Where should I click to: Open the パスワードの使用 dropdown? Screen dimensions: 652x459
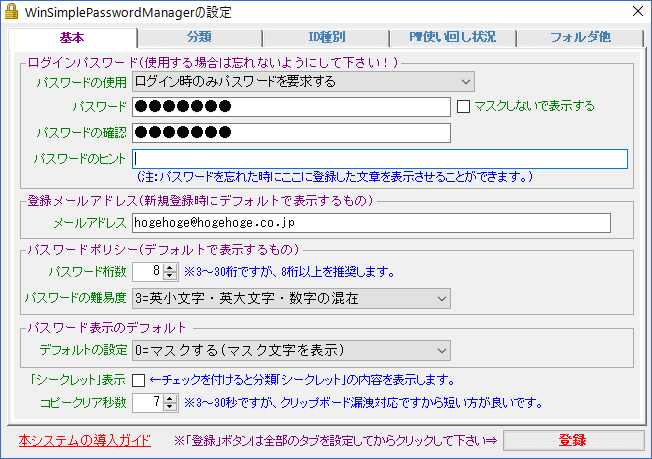[303, 81]
